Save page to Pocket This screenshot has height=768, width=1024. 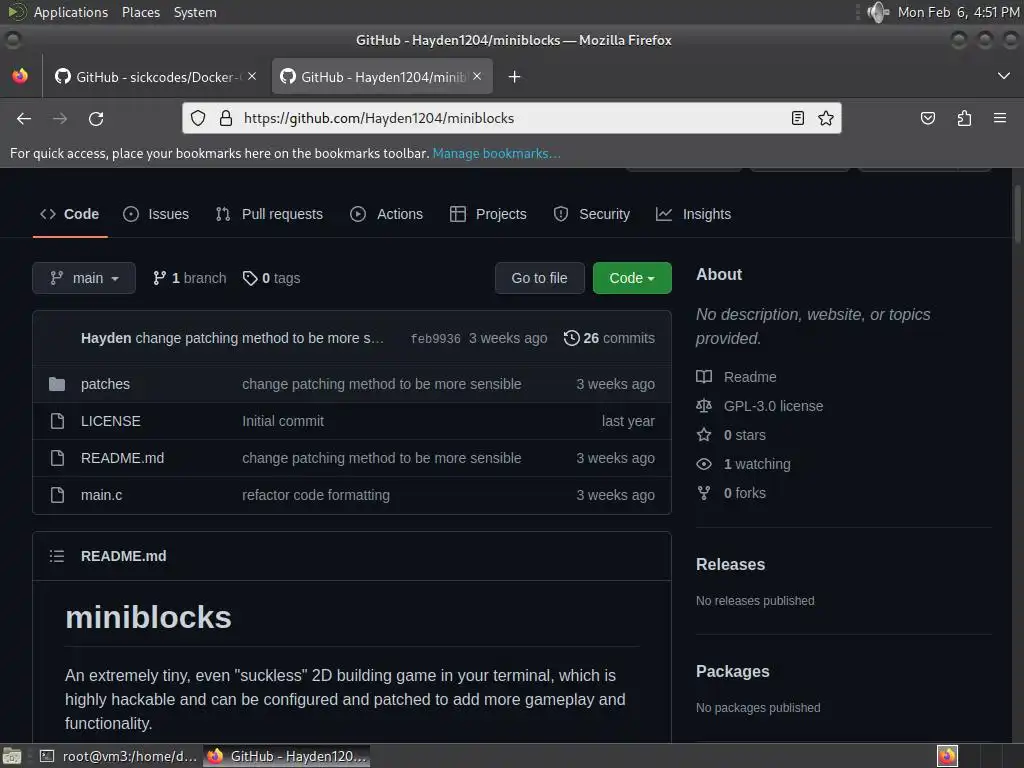(927, 118)
